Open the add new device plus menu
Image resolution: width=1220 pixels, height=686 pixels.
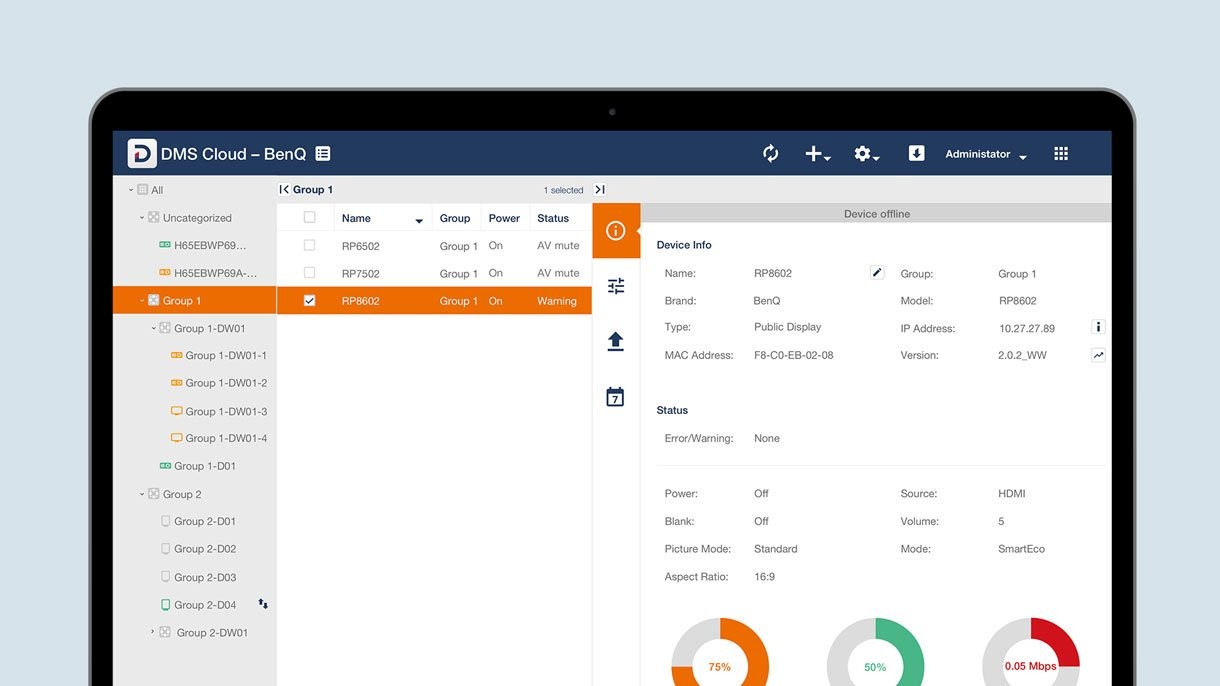tap(815, 154)
